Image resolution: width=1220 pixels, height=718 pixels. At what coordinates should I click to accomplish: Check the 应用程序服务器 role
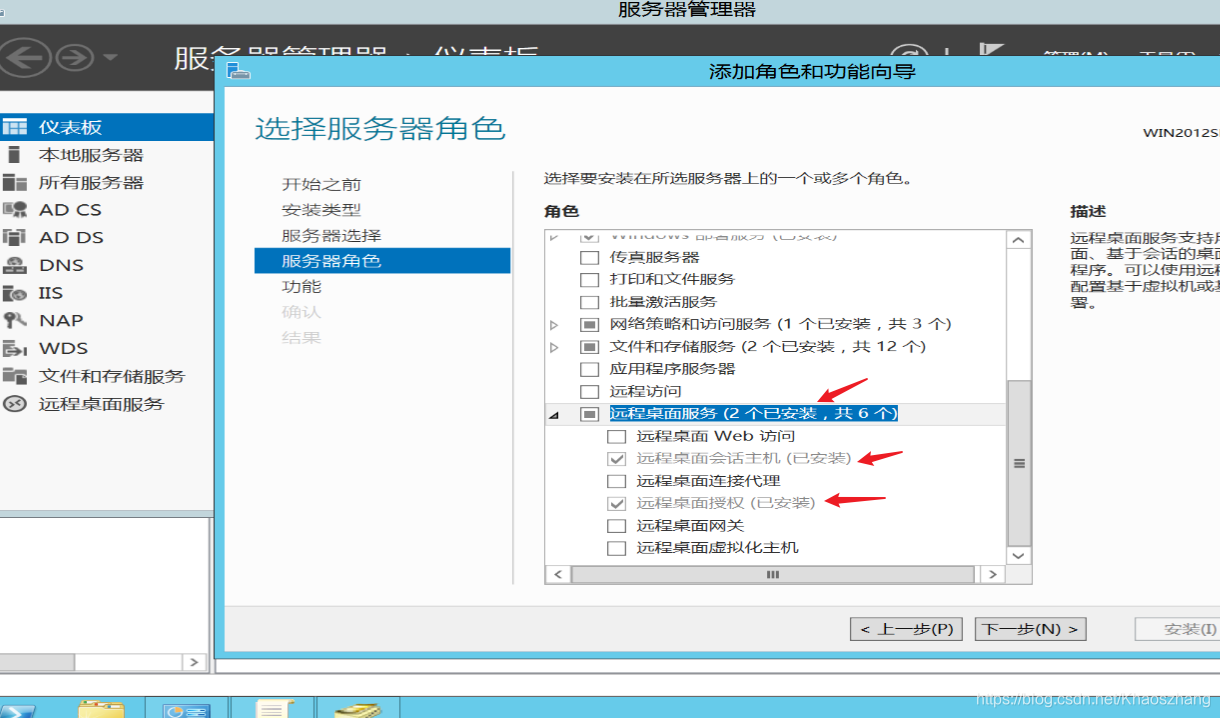pos(589,369)
